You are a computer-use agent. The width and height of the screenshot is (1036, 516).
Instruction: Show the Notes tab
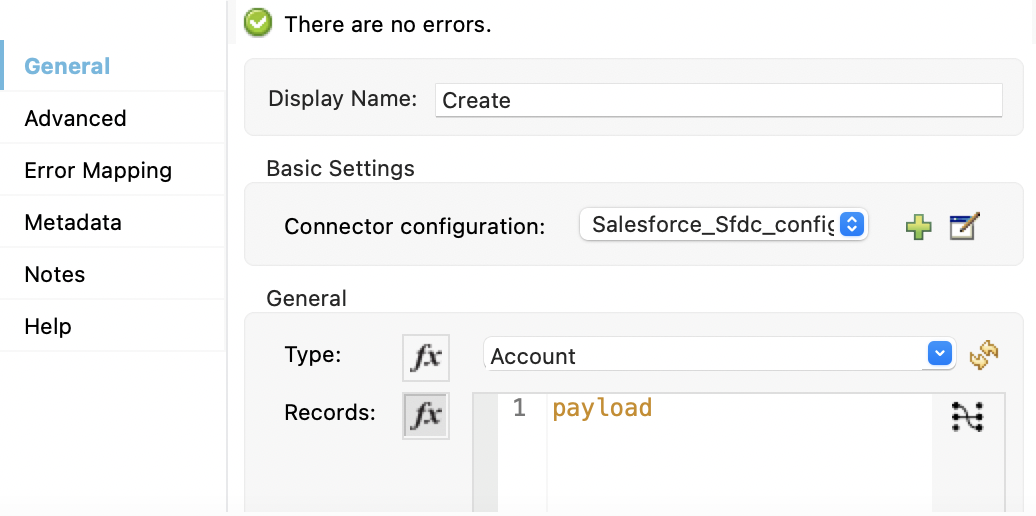[x=55, y=274]
